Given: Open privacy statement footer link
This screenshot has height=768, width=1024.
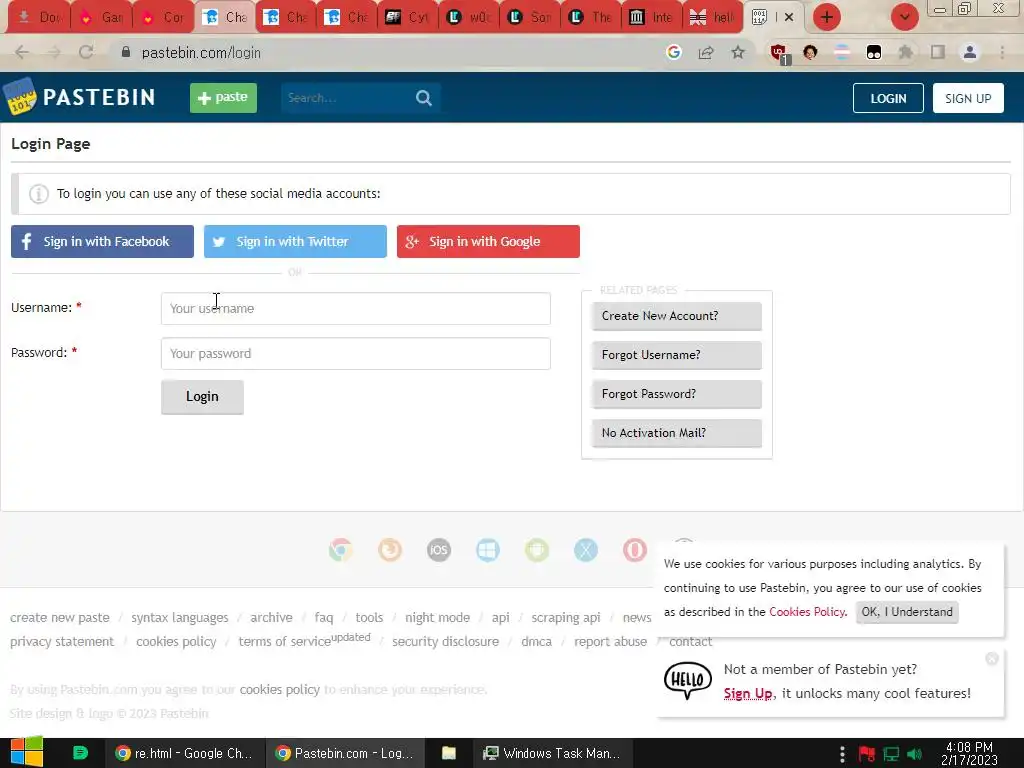Looking at the screenshot, I should click(62, 642).
